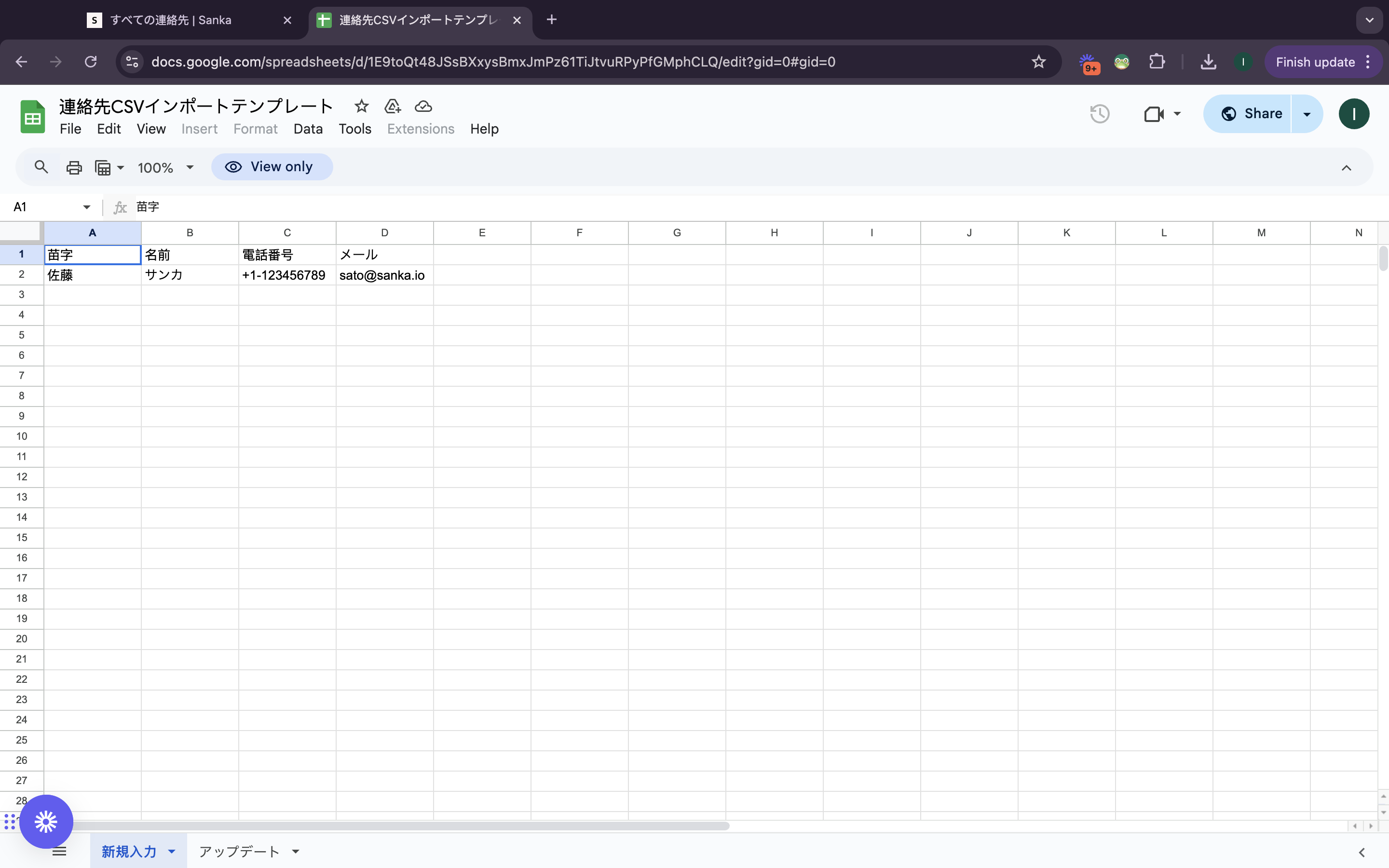Switch to the アップデート sheet tab
Image resolution: width=1389 pixels, height=868 pixels.
click(239, 851)
